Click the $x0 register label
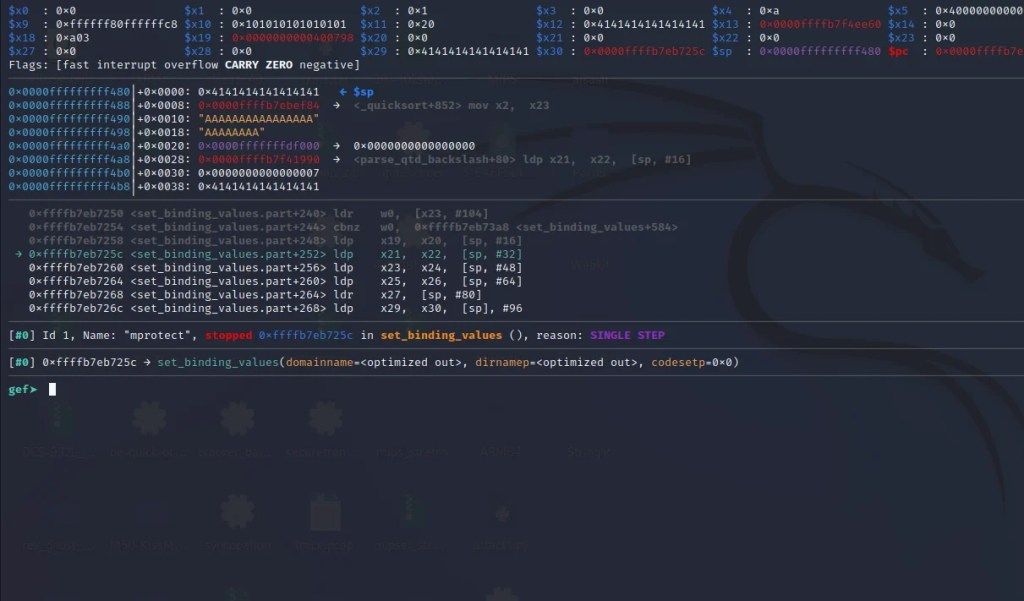Screen dimensions: 1024x601 [18, 11]
